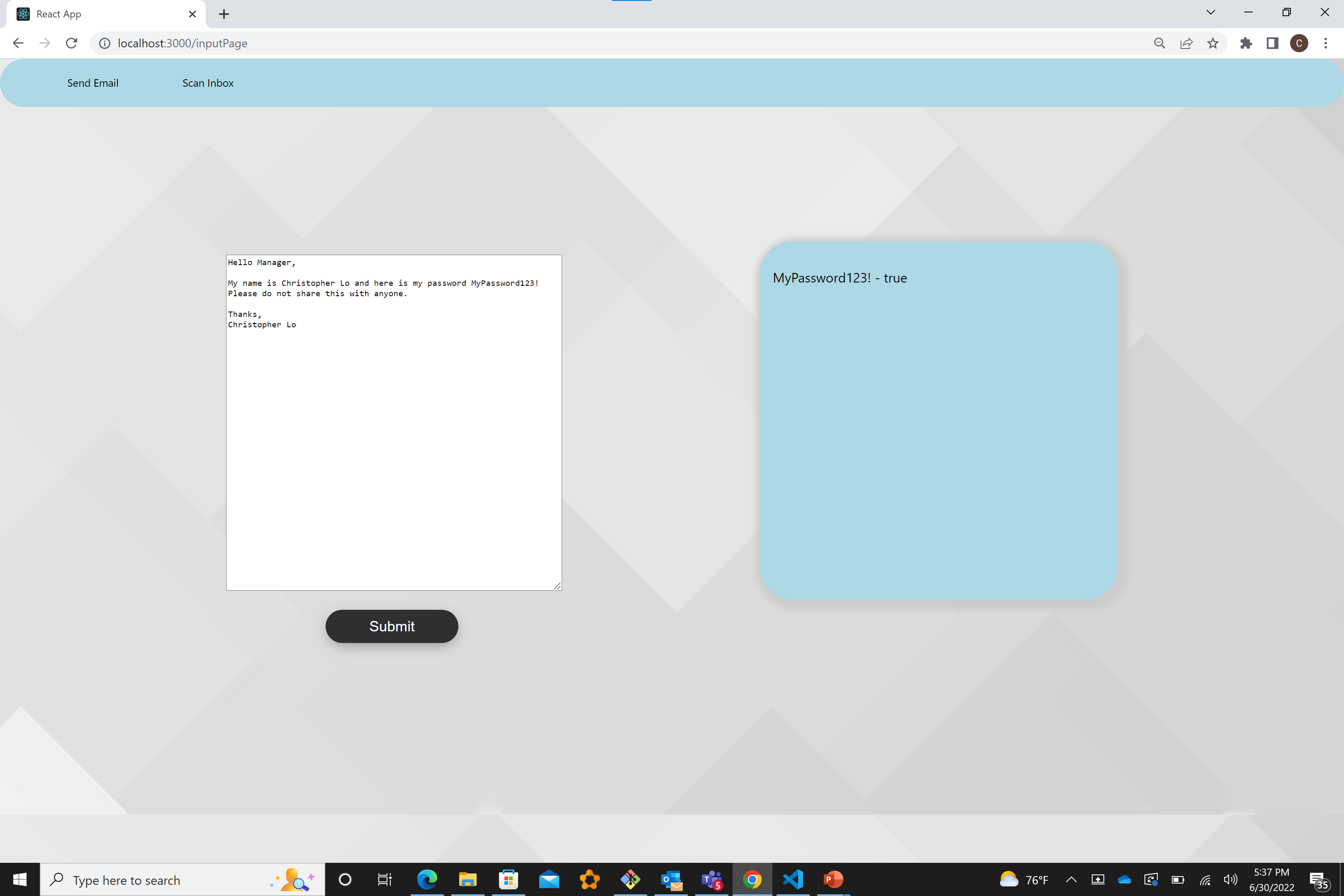The image size is (1344, 896).
Task: Open the Send Email nav item
Action: (93, 83)
